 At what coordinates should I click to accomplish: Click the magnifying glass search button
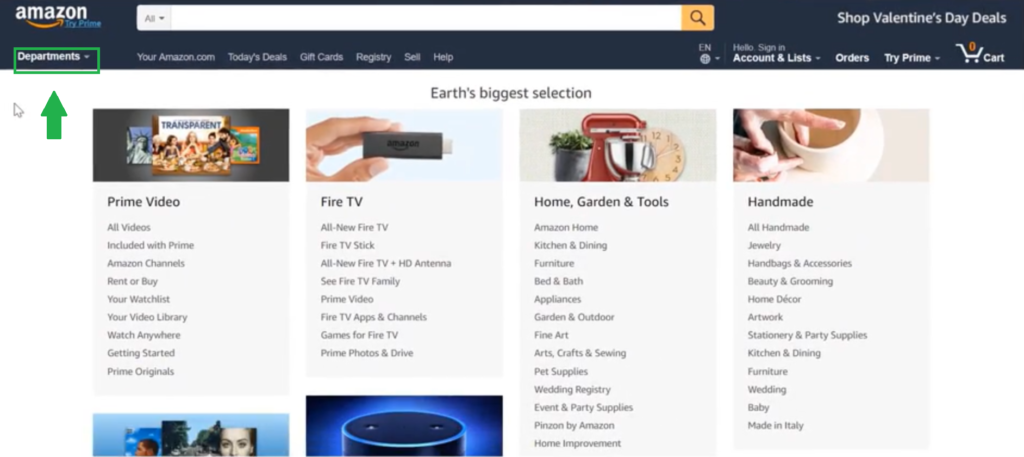pos(697,18)
